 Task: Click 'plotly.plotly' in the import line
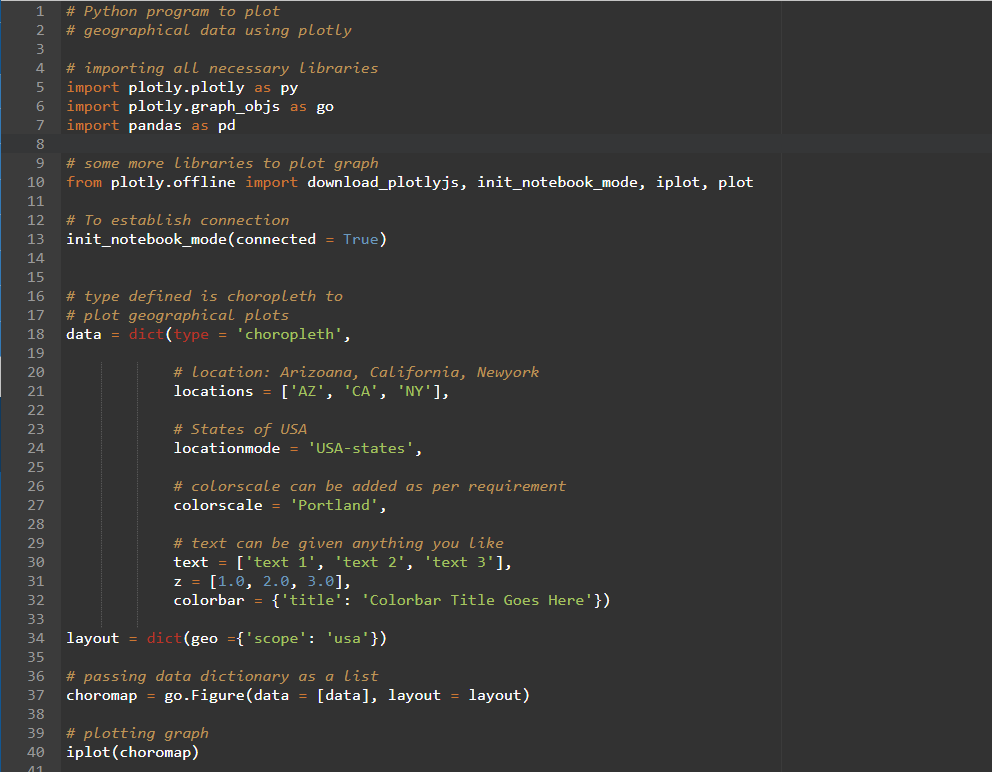click(x=186, y=87)
